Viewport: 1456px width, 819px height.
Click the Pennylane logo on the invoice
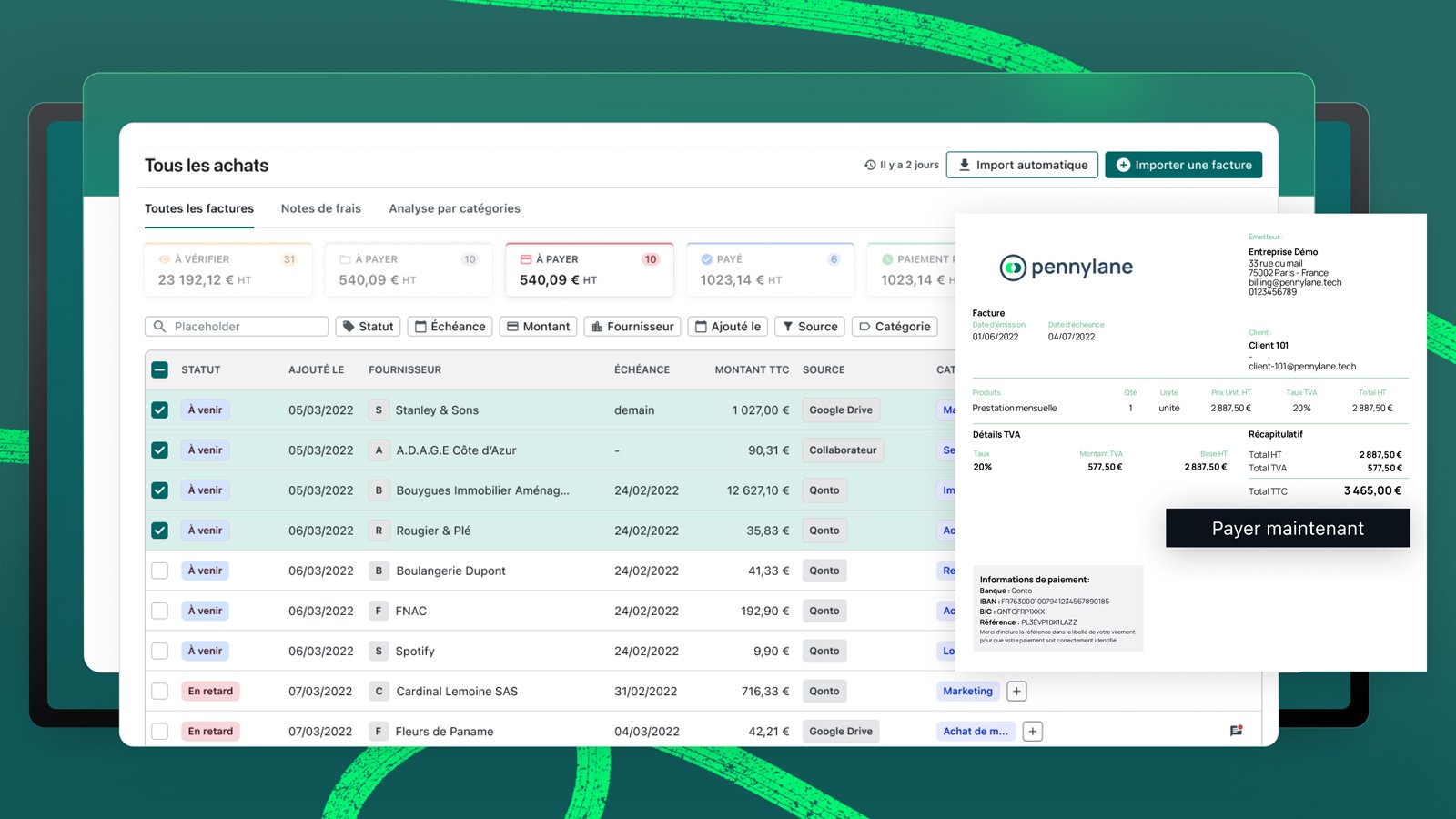1066,267
